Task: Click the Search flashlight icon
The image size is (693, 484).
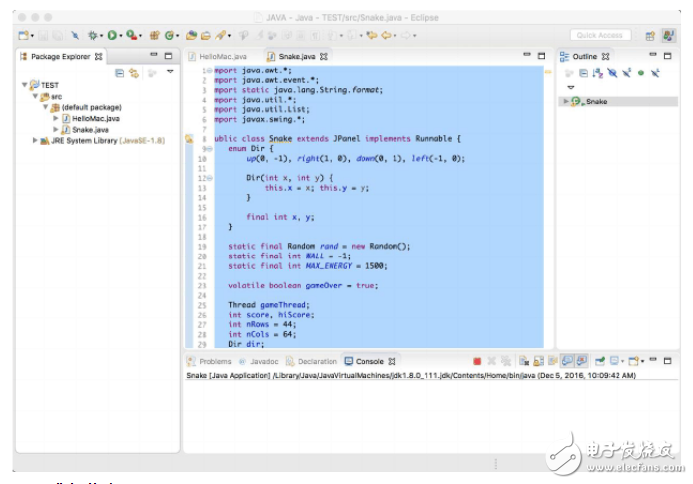Action: (220, 35)
